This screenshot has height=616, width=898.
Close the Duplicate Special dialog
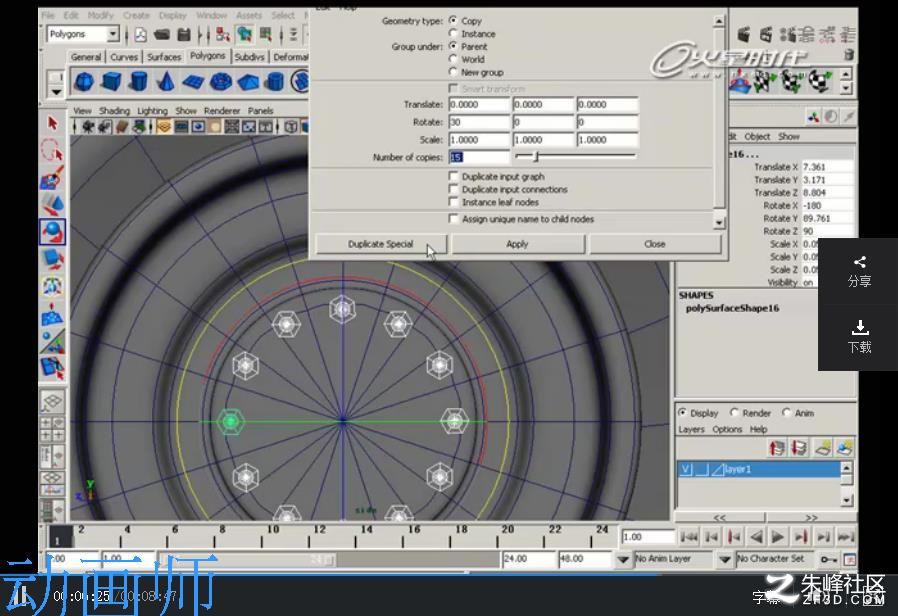click(x=655, y=244)
